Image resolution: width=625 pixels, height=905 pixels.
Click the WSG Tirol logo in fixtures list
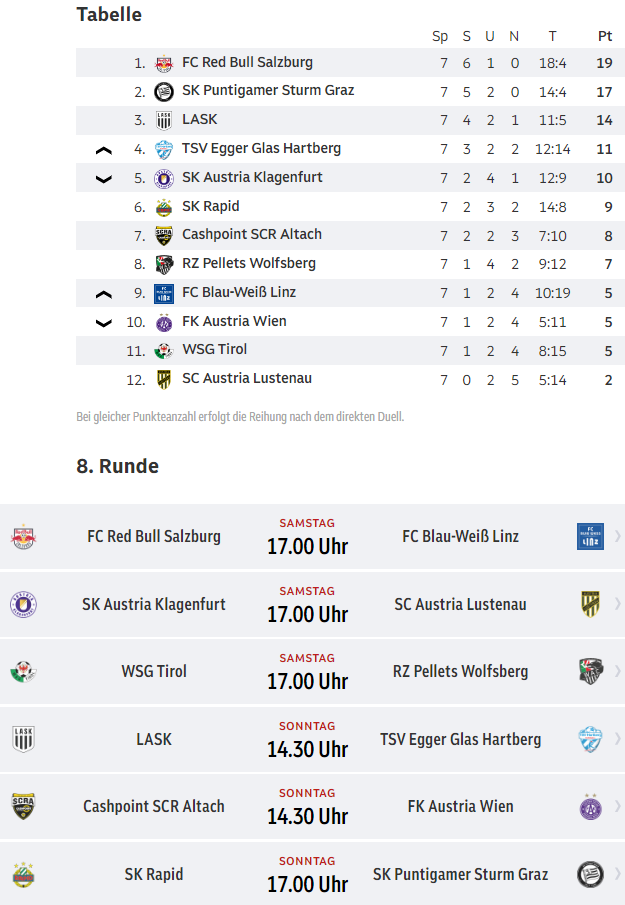coord(23,672)
